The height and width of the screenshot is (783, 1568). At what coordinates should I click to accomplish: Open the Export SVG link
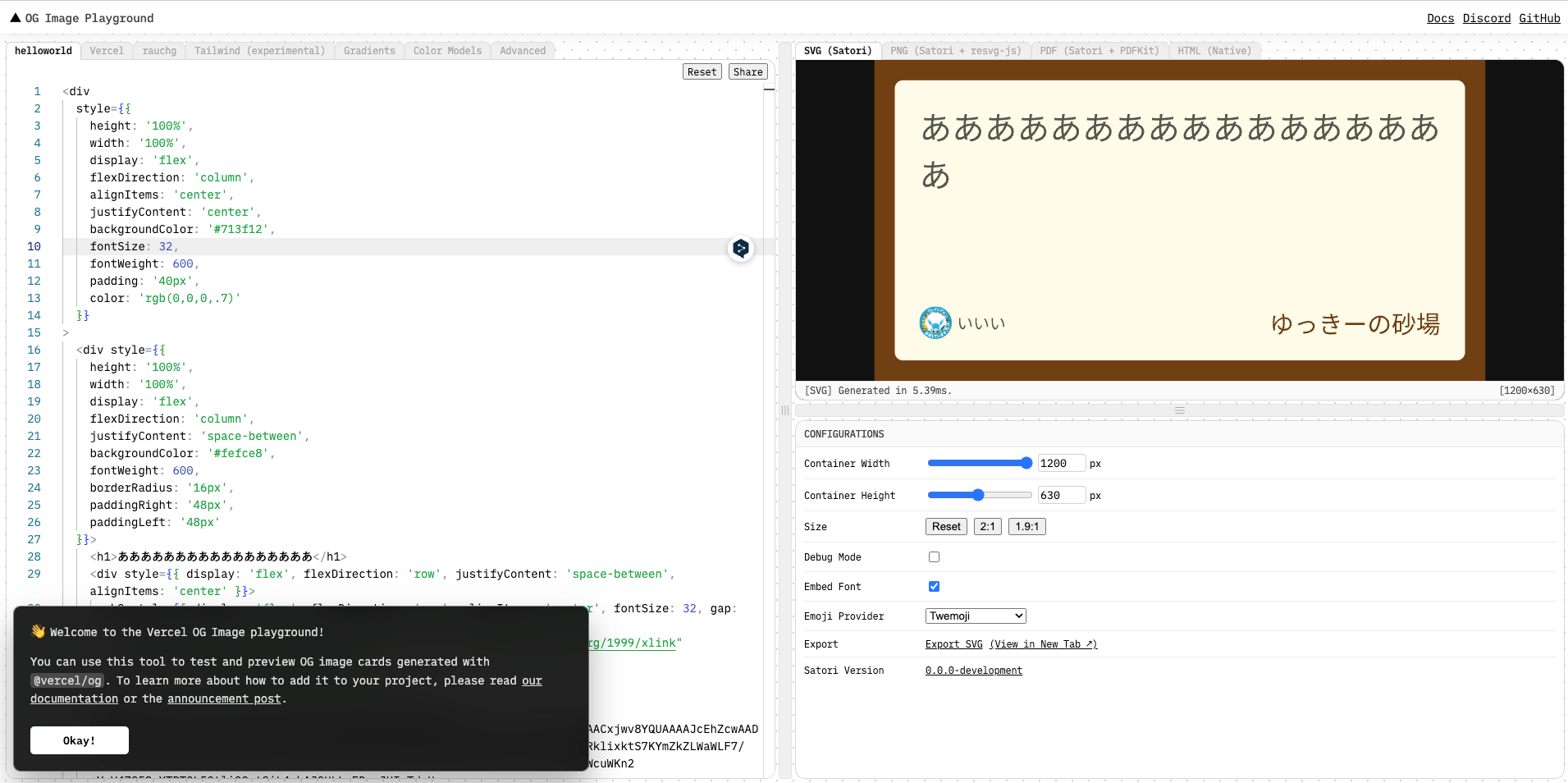(953, 644)
